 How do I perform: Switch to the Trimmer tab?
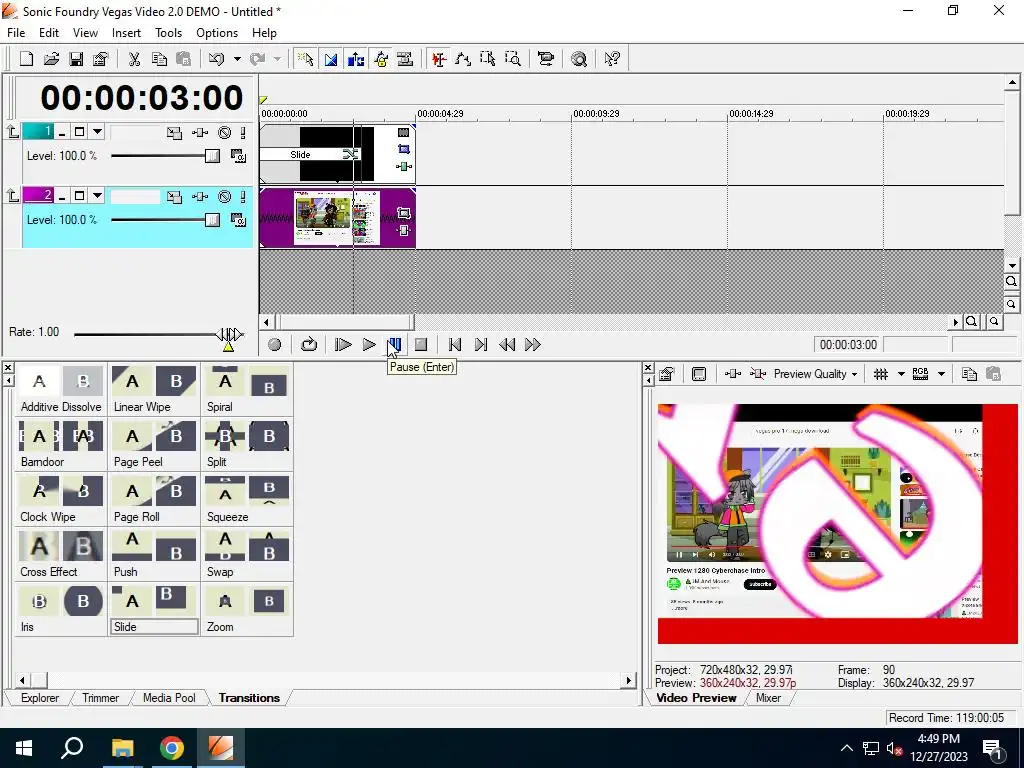click(x=101, y=698)
